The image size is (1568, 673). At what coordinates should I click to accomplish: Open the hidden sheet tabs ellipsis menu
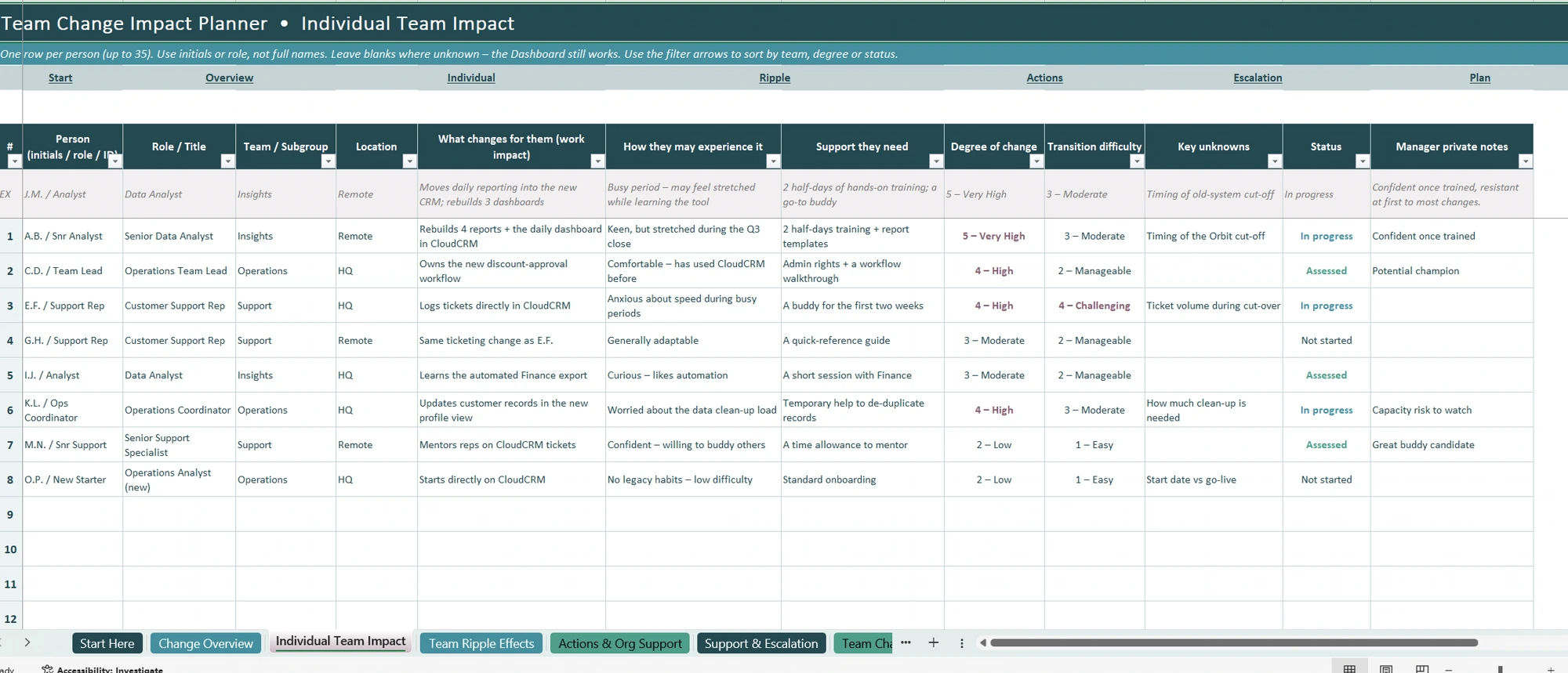(x=906, y=642)
